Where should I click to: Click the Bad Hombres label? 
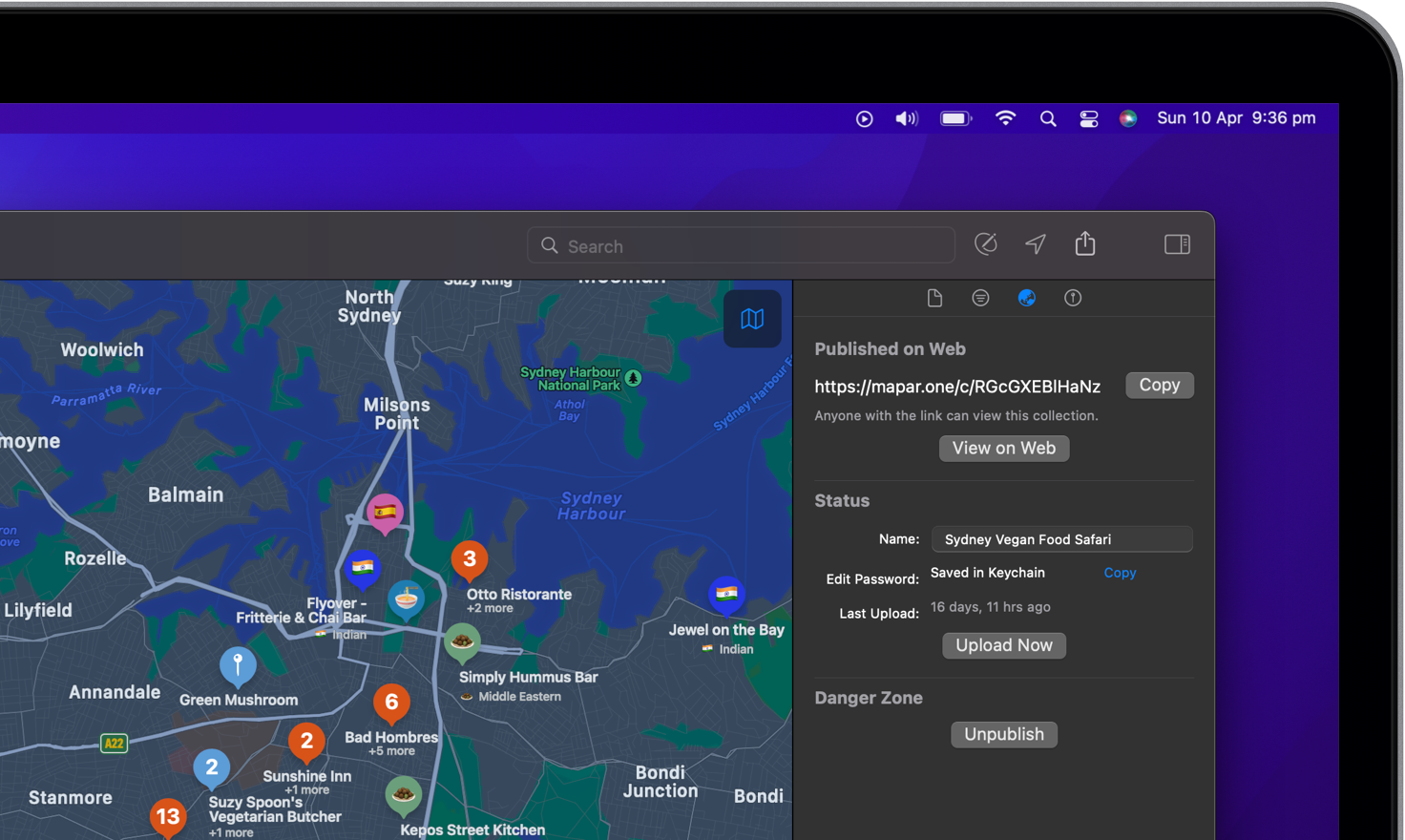click(391, 738)
